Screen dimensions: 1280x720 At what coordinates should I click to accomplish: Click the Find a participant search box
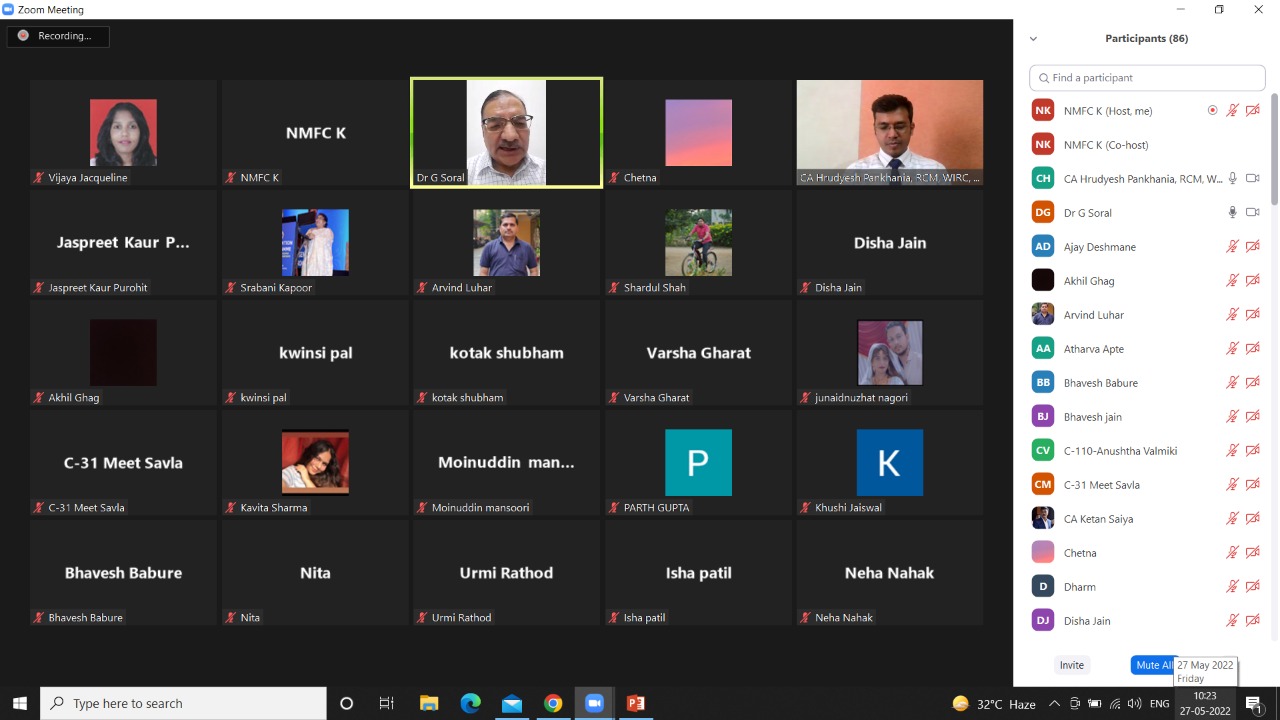(x=1147, y=78)
